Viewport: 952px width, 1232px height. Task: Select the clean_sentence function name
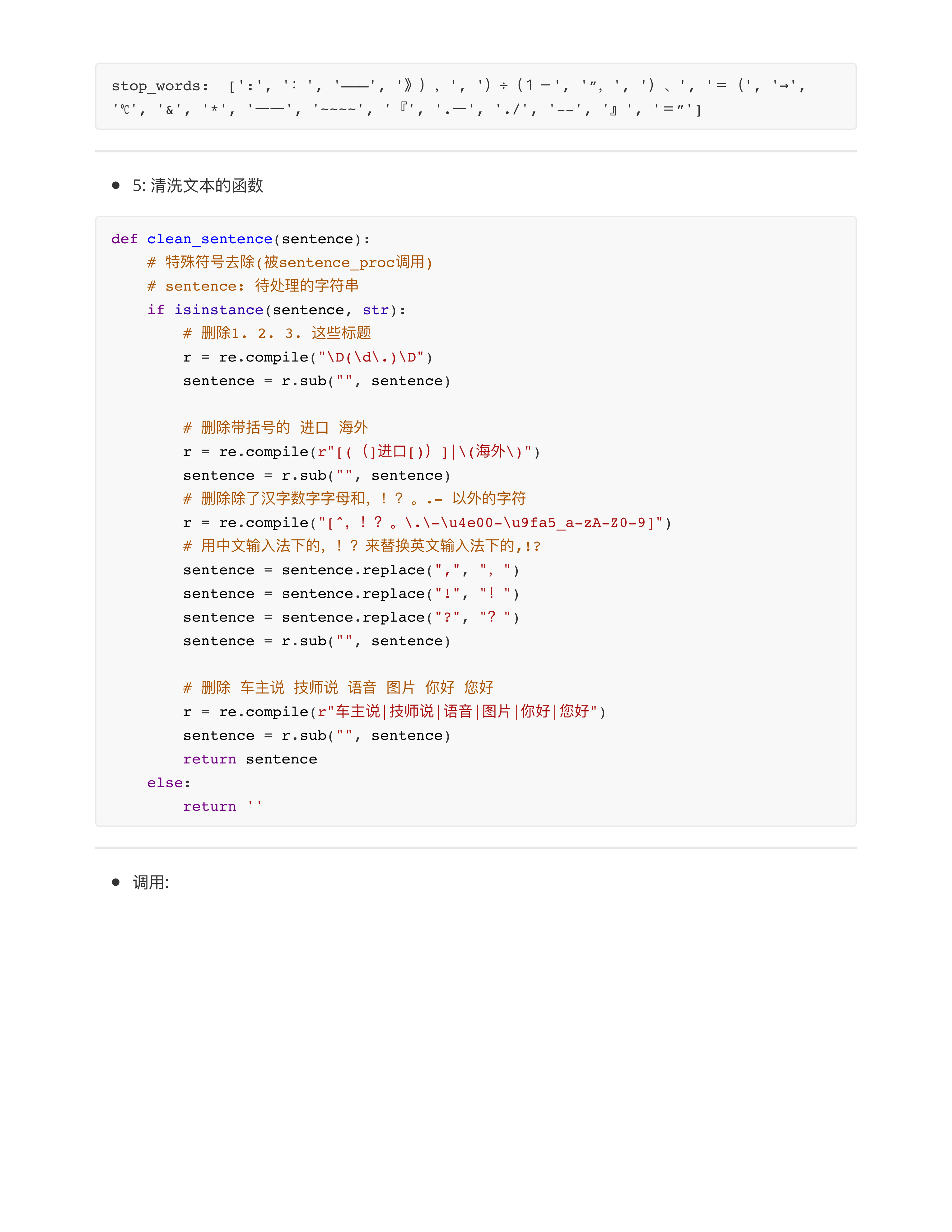(209, 239)
